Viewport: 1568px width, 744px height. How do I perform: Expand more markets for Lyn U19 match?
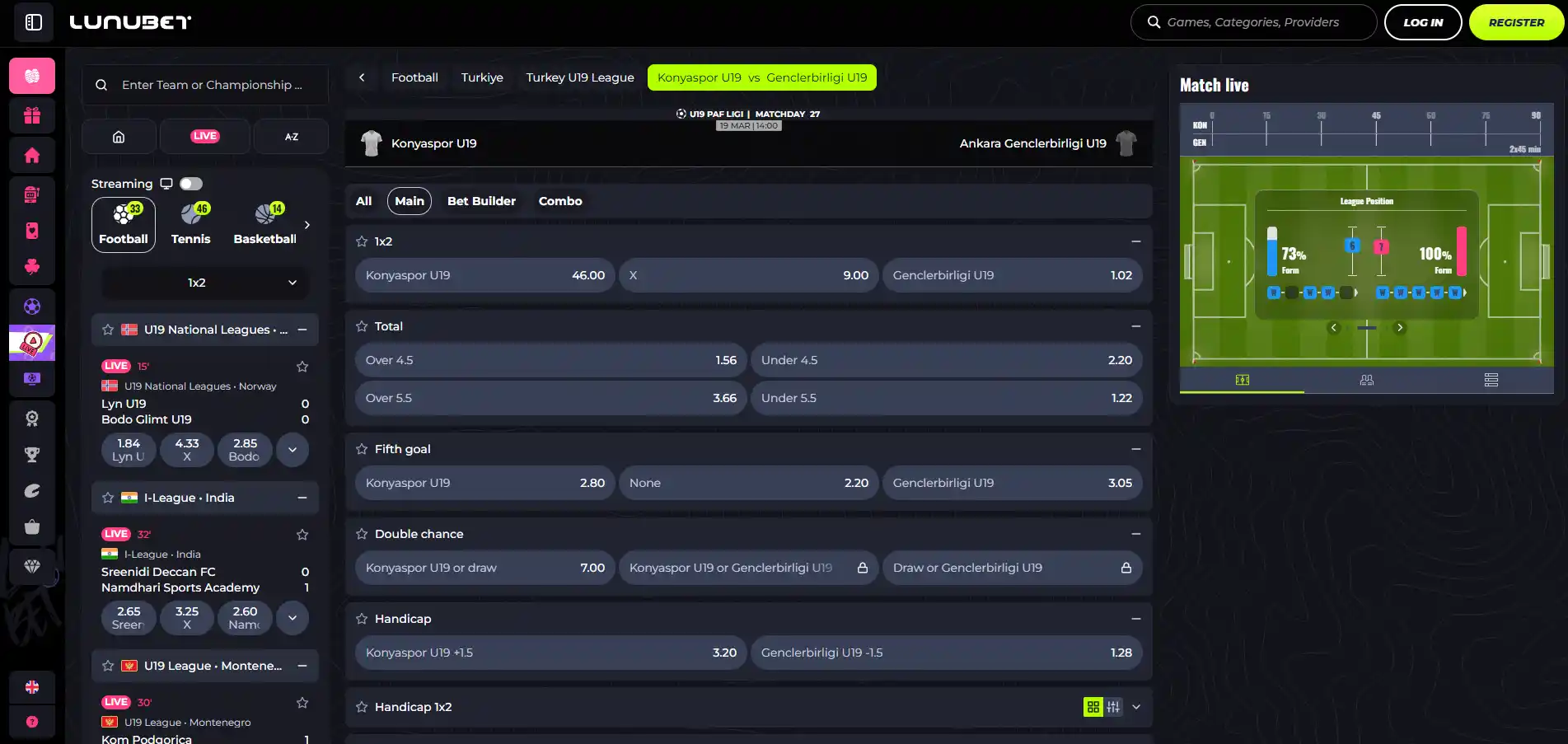[x=293, y=450]
